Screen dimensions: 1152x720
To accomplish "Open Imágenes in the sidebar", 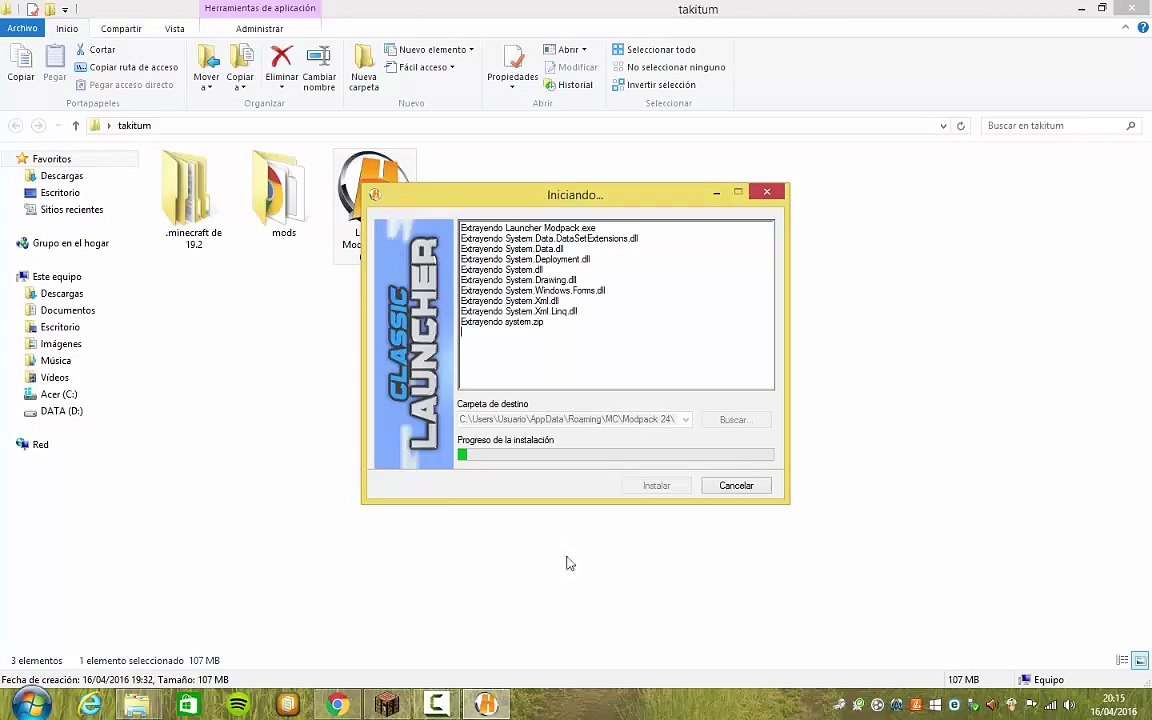I will 61,344.
